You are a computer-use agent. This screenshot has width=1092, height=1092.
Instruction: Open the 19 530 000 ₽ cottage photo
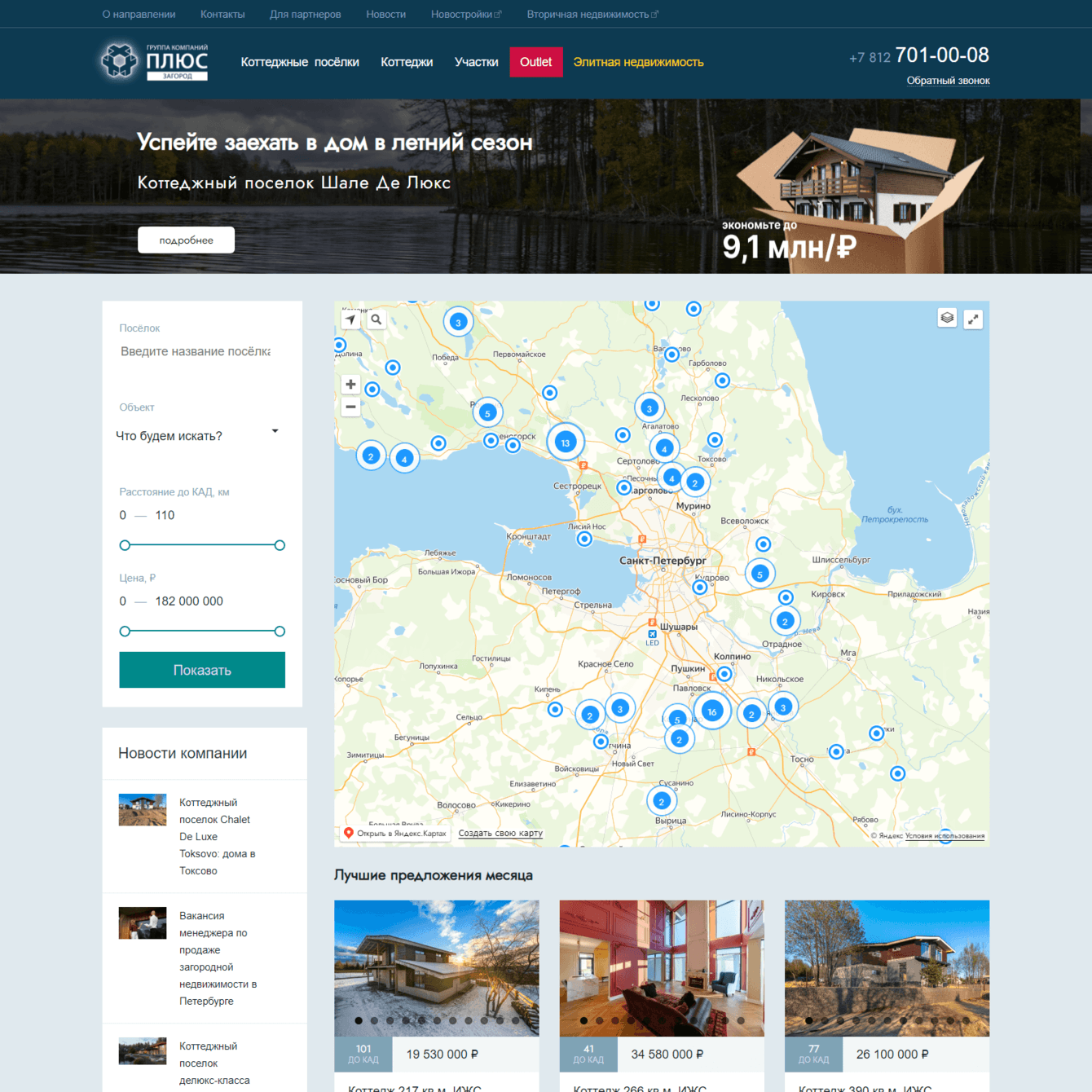click(437, 968)
